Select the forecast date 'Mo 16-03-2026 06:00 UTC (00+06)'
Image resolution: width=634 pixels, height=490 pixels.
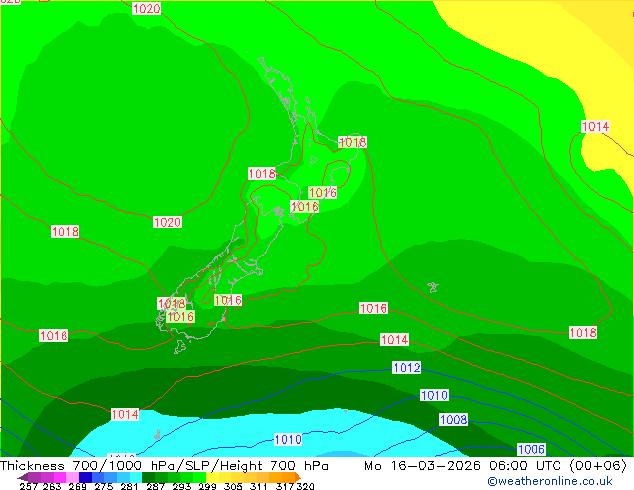tap(495, 466)
